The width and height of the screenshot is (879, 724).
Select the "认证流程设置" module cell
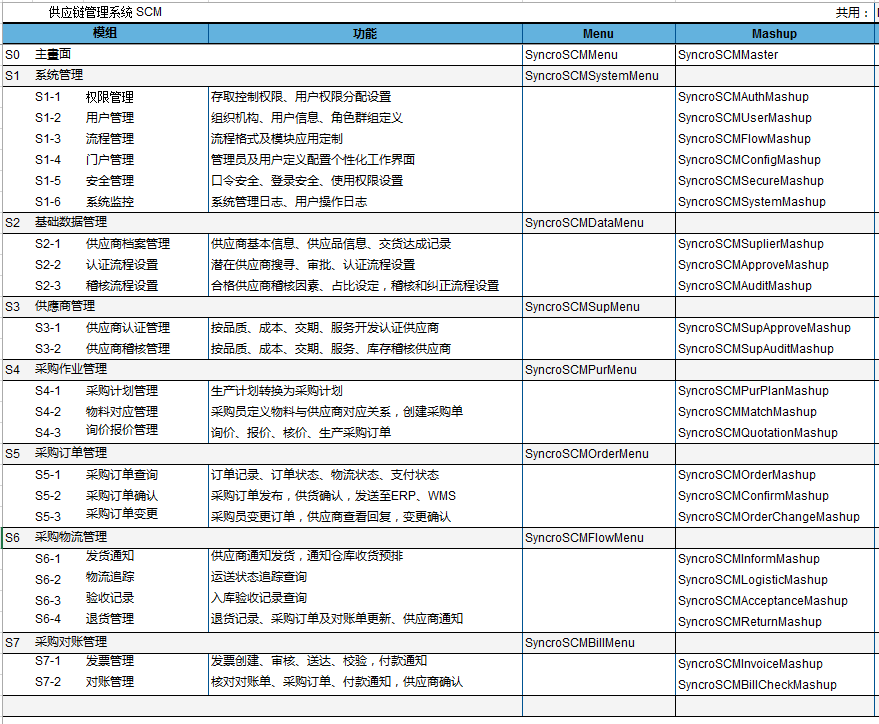coord(122,264)
